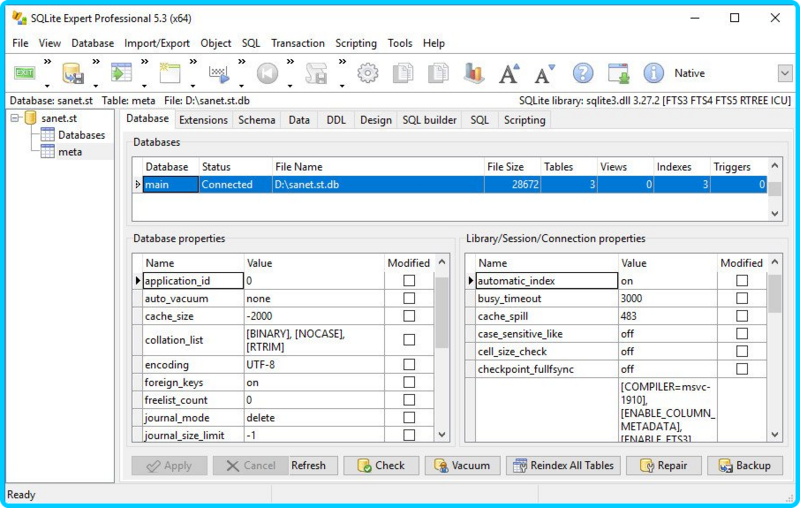Click the busy_timeout value '3000'
Screen dimensions: 800x508
tap(667, 298)
